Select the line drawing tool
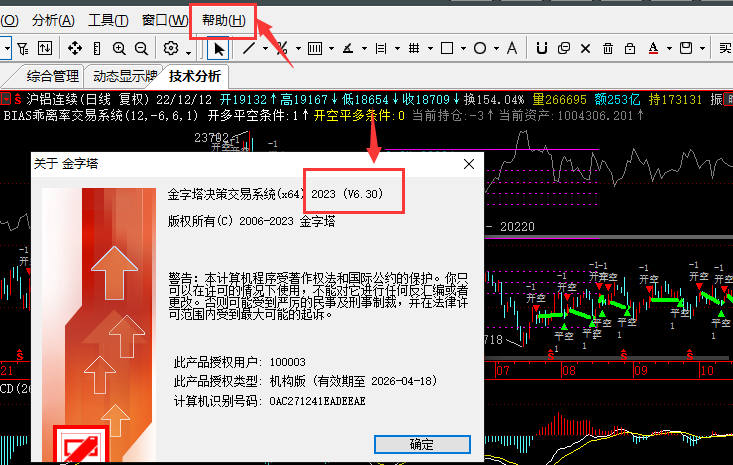 249,48
